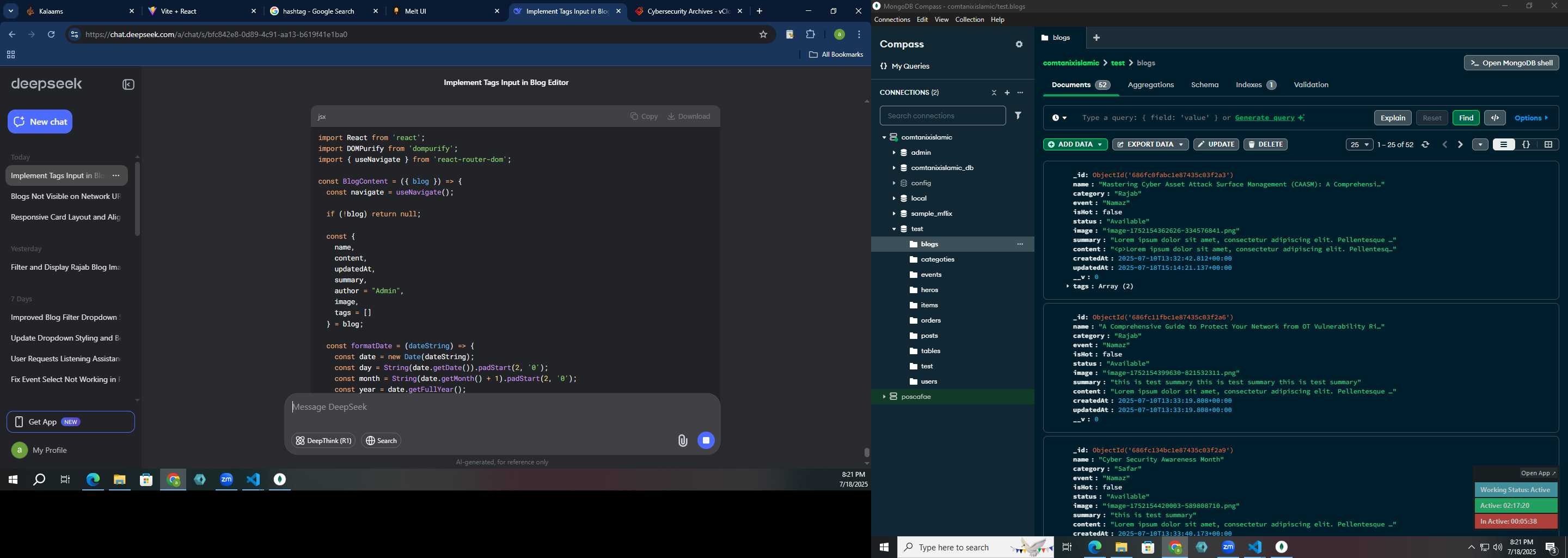This screenshot has width=1568, height=558.
Task: Open query history clock dropdown
Action: click(x=1059, y=118)
